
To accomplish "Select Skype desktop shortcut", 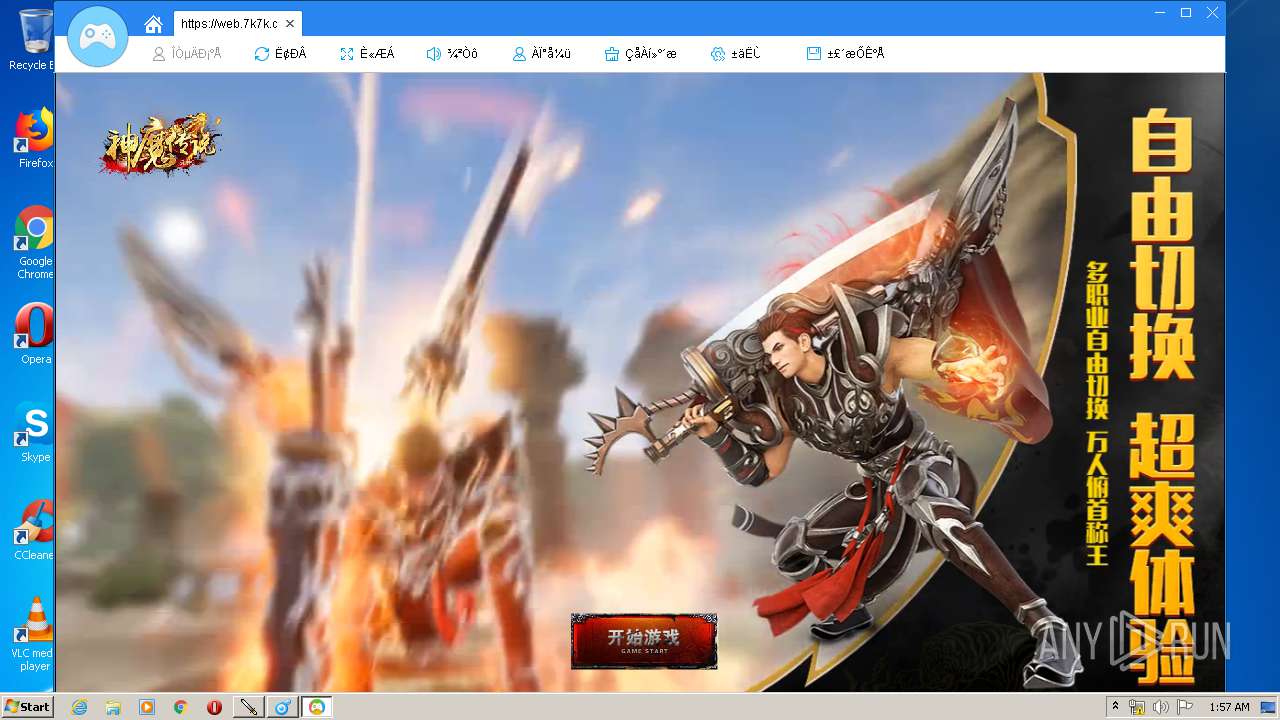I will pyautogui.click(x=35, y=432).
